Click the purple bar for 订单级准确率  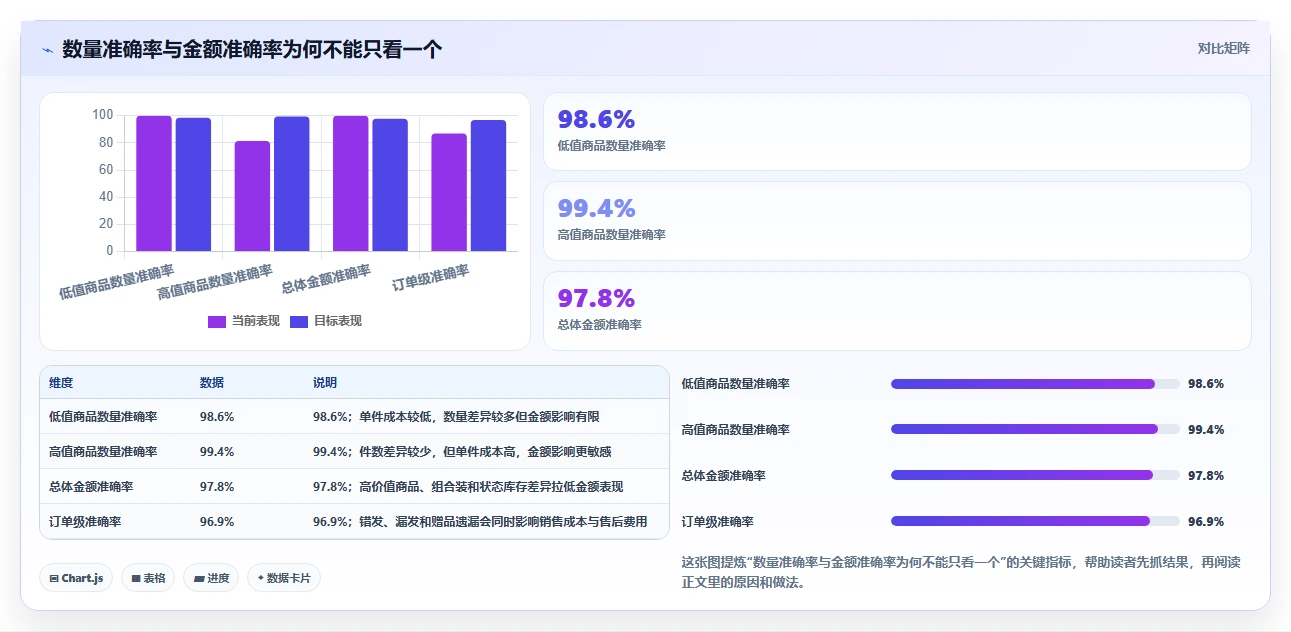coord(449,192)
